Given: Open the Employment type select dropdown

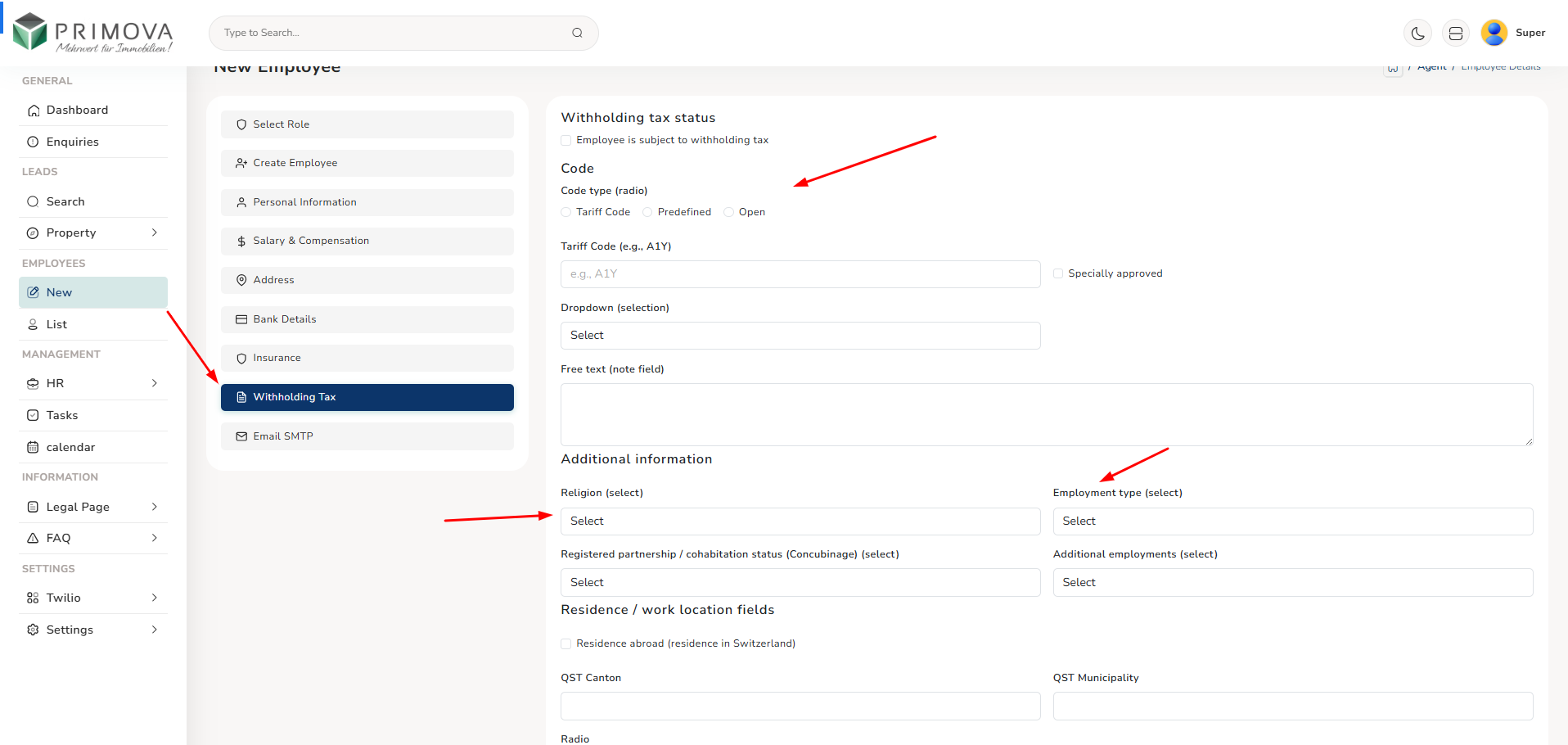Looking at the screenshot, I should tap(1292, 521).
